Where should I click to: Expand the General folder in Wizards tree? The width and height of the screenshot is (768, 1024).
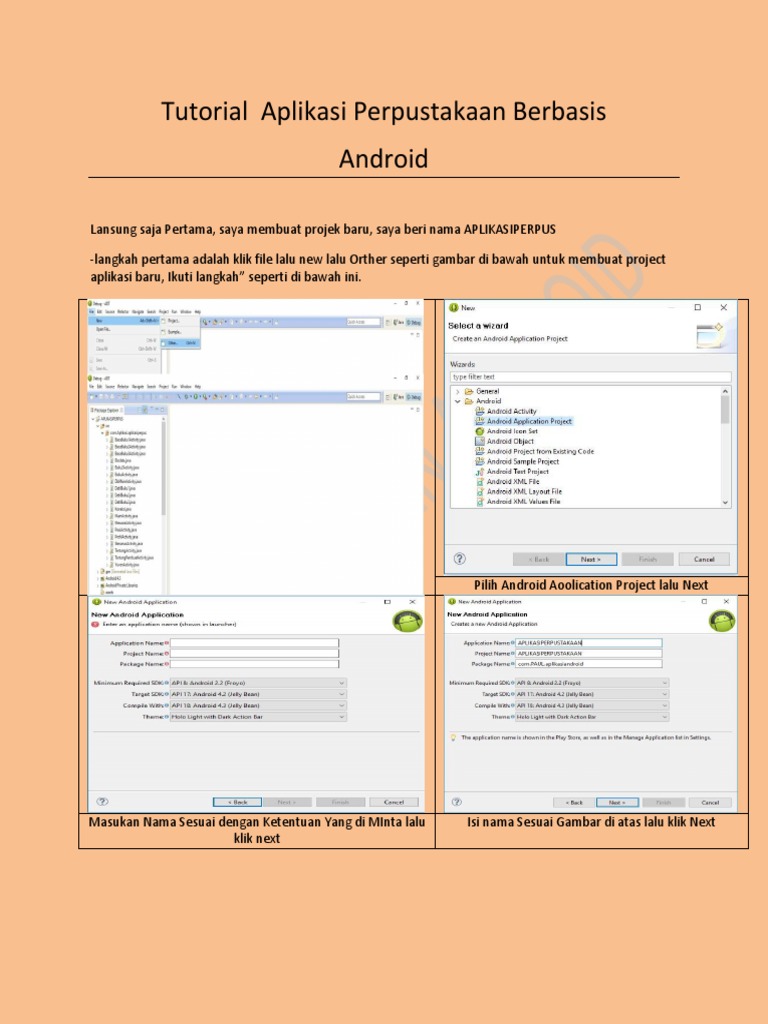457,392
